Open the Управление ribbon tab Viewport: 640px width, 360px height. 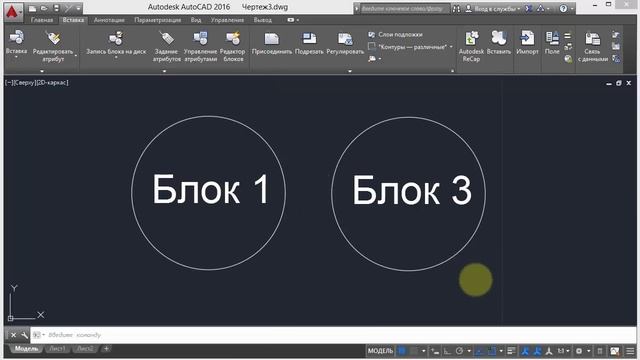pyautogui.click(x=227, y=20)
